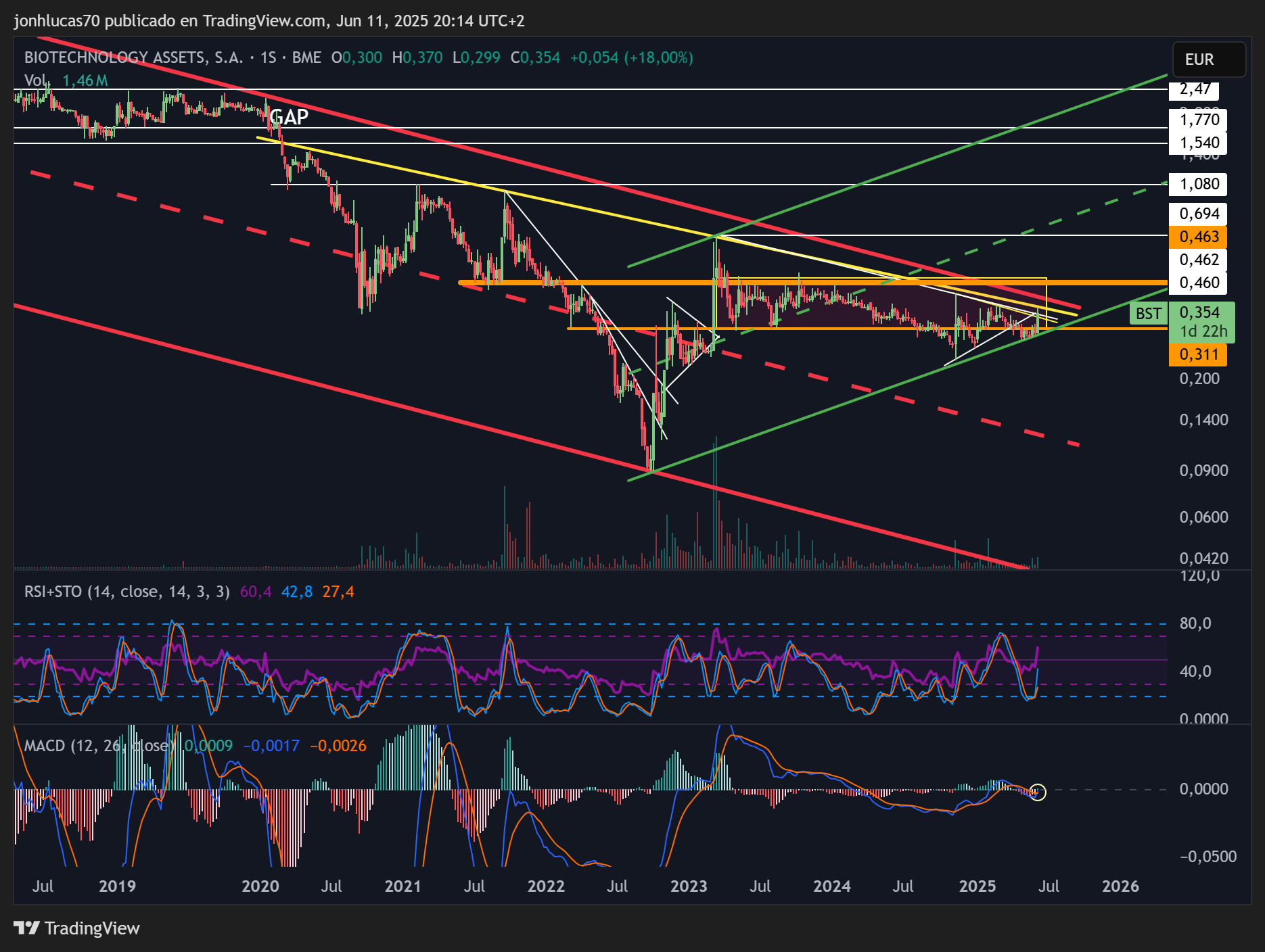Click the 2019 label on time axis

[x=117, y=886]
